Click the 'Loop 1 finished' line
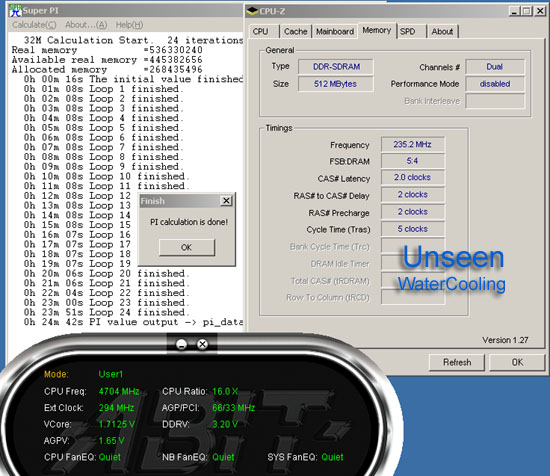 [104, 89]
